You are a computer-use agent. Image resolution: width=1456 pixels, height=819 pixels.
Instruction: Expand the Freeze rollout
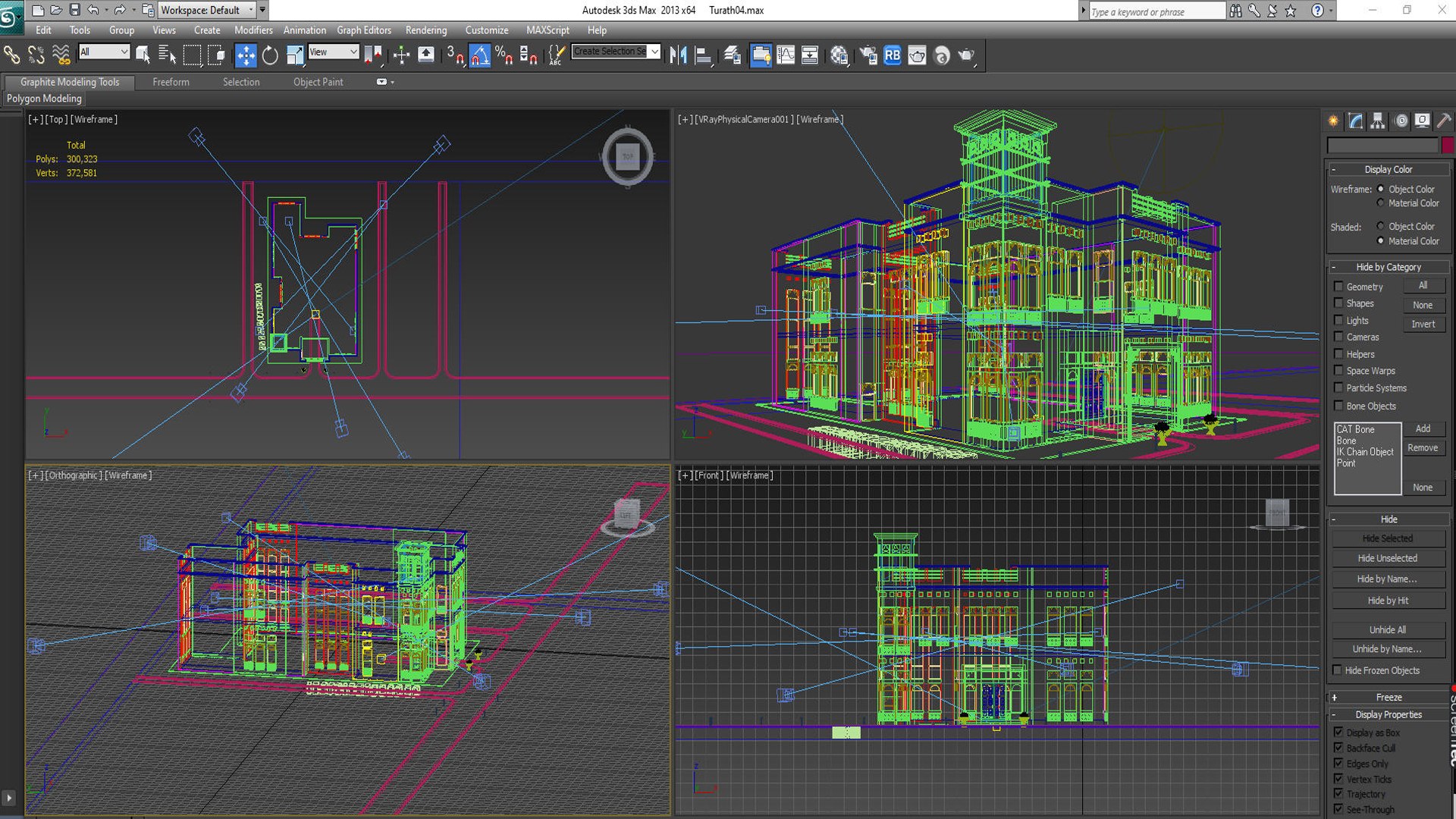pos(1388,697)
